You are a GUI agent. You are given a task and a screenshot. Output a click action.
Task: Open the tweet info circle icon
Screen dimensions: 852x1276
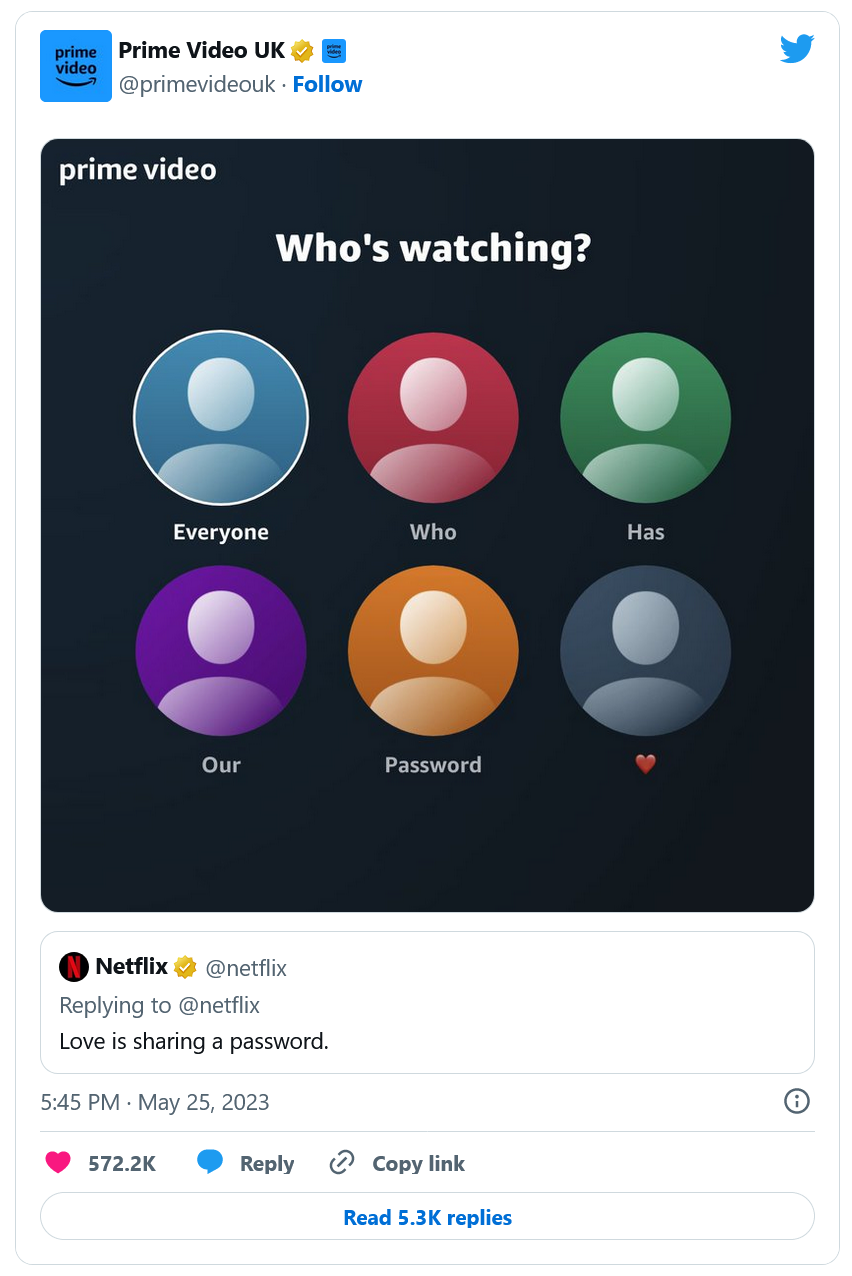[796, 1101]
